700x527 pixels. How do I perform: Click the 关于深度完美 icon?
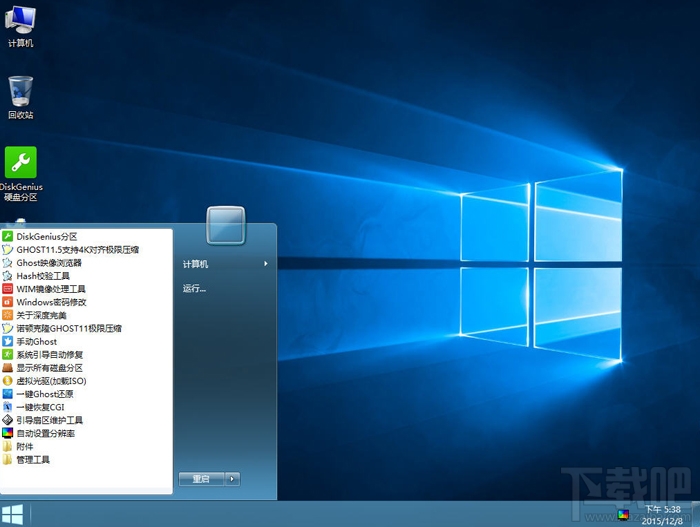point(7,315)
